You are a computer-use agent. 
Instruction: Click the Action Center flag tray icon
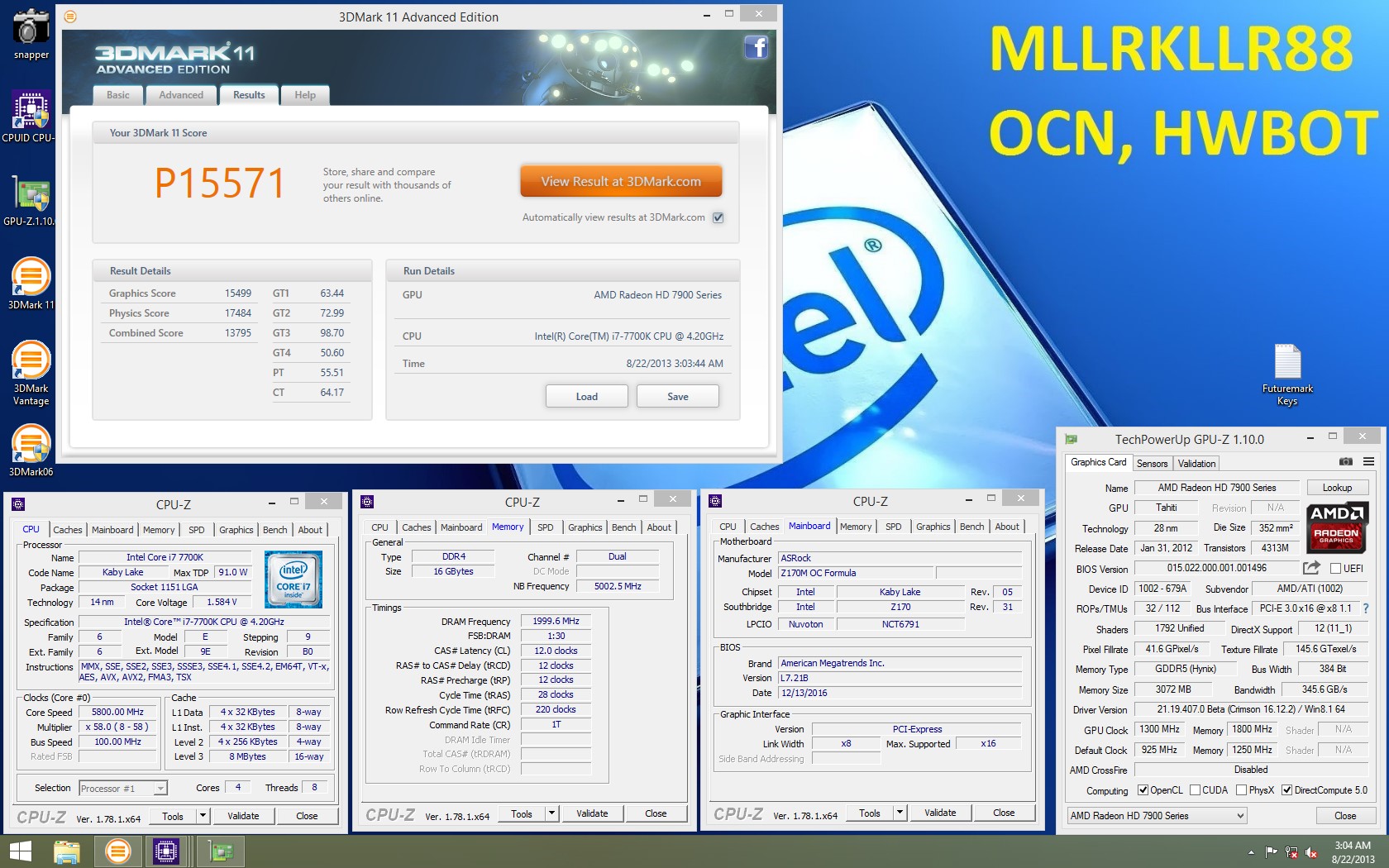point(1271,852)
